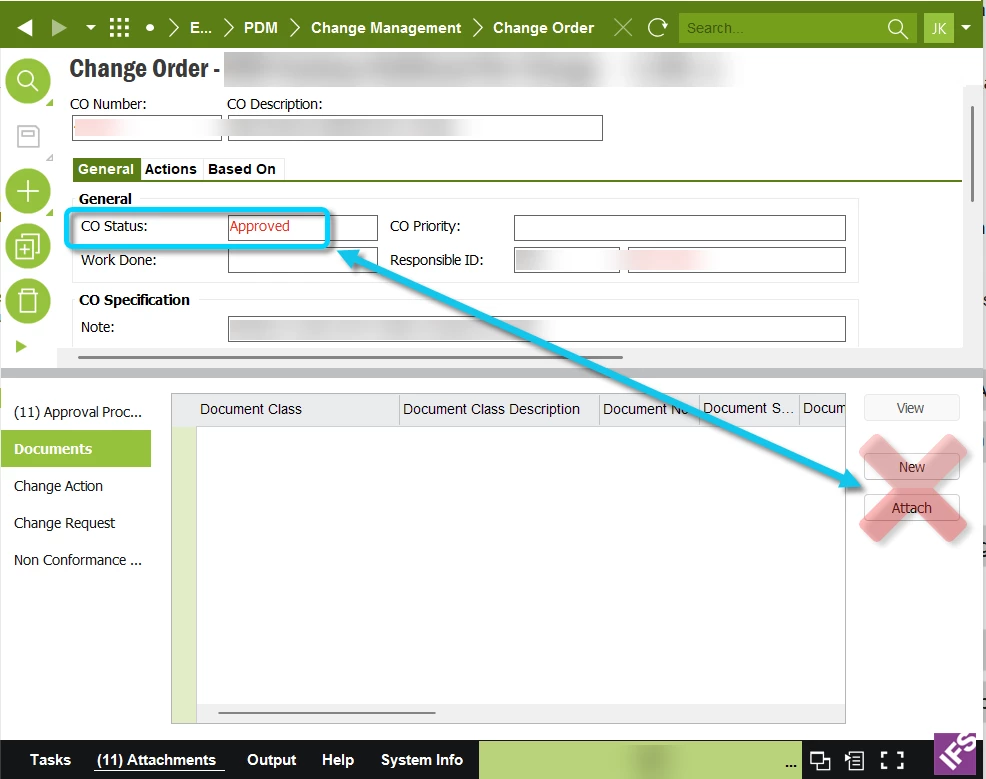Click the CO Priority input field
Image resolution: width=986 pixels, height=779 pixels.
point(680,228)
